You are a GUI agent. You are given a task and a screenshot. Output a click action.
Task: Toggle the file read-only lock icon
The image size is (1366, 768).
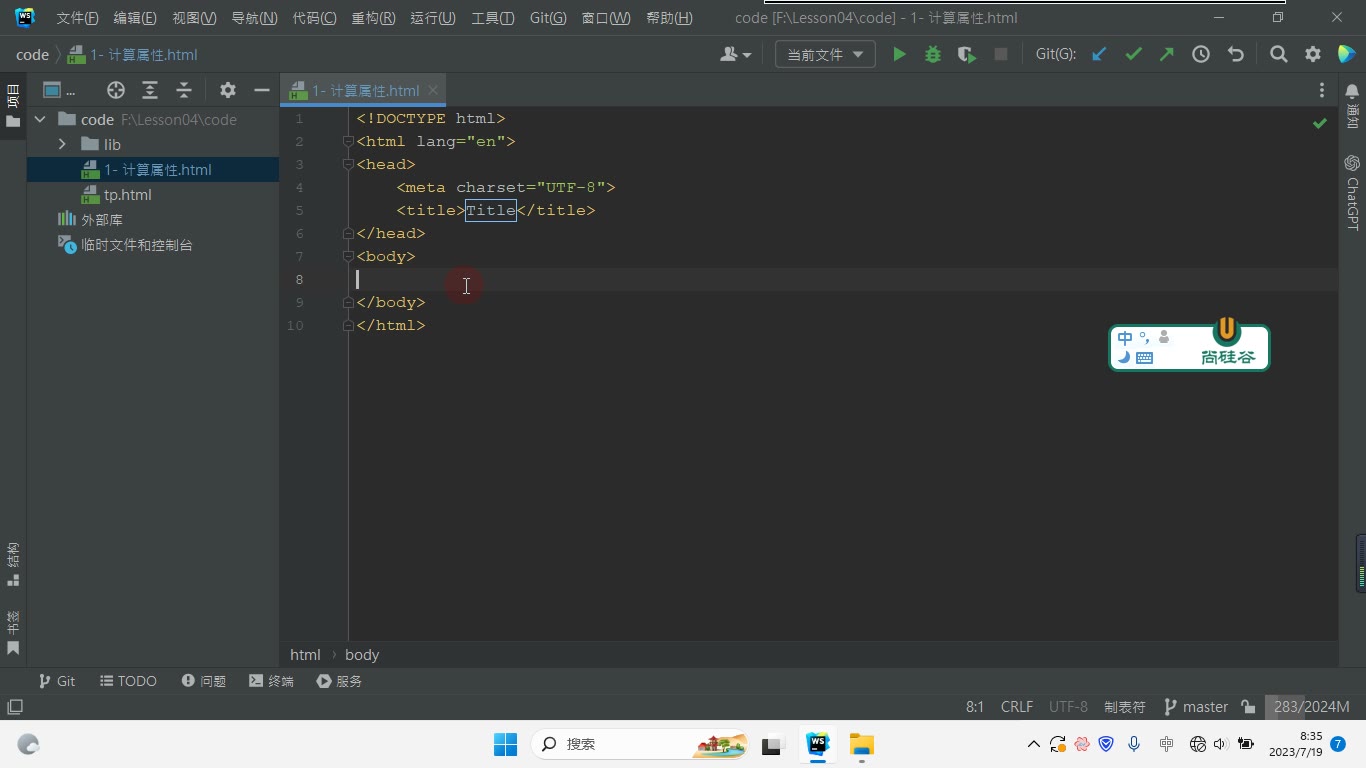(1248, 707)
